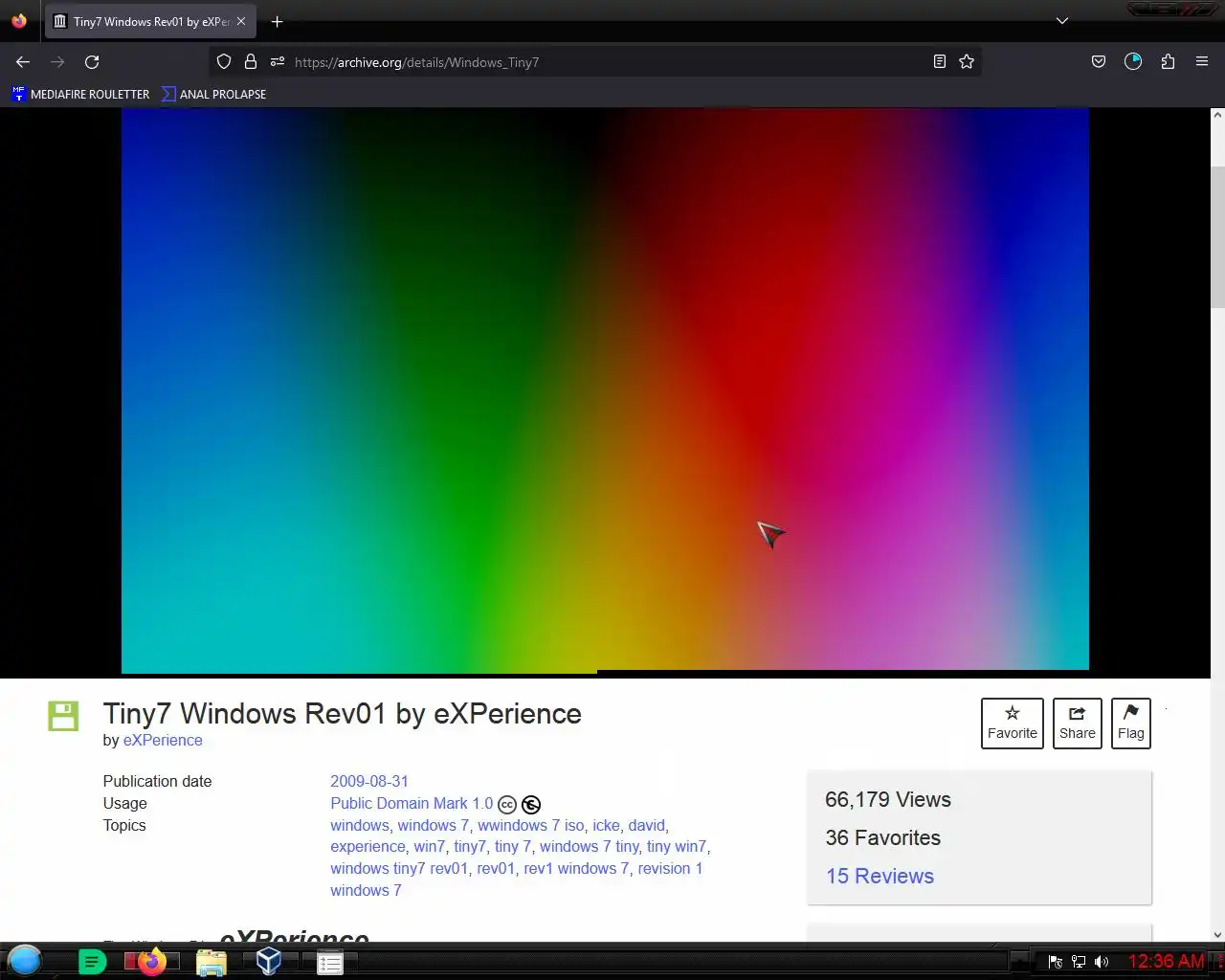Open network tray icon
The height and width of the screenshot is (980, 1225).
(x=1079, y=962)
